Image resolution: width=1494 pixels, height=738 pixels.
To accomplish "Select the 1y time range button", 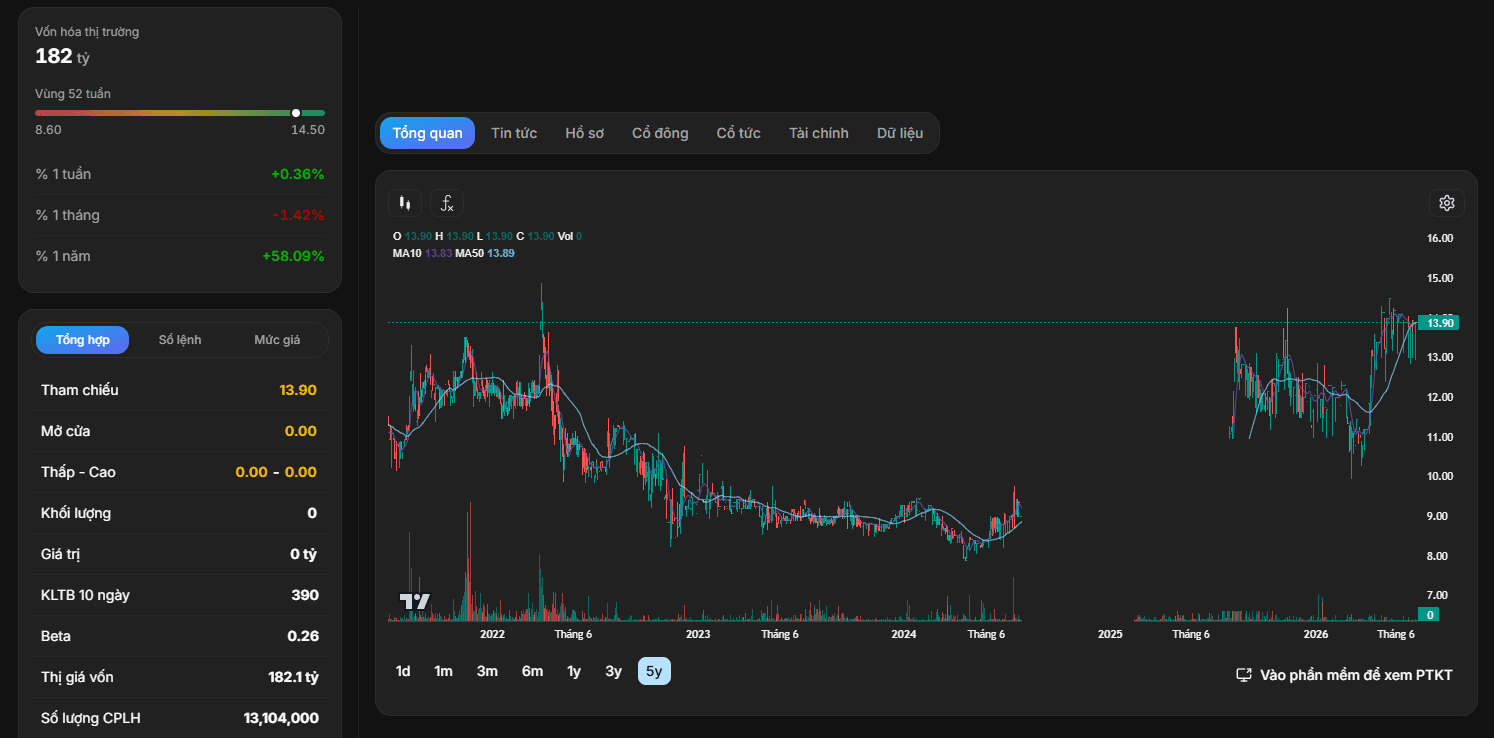I will point(574,671).
